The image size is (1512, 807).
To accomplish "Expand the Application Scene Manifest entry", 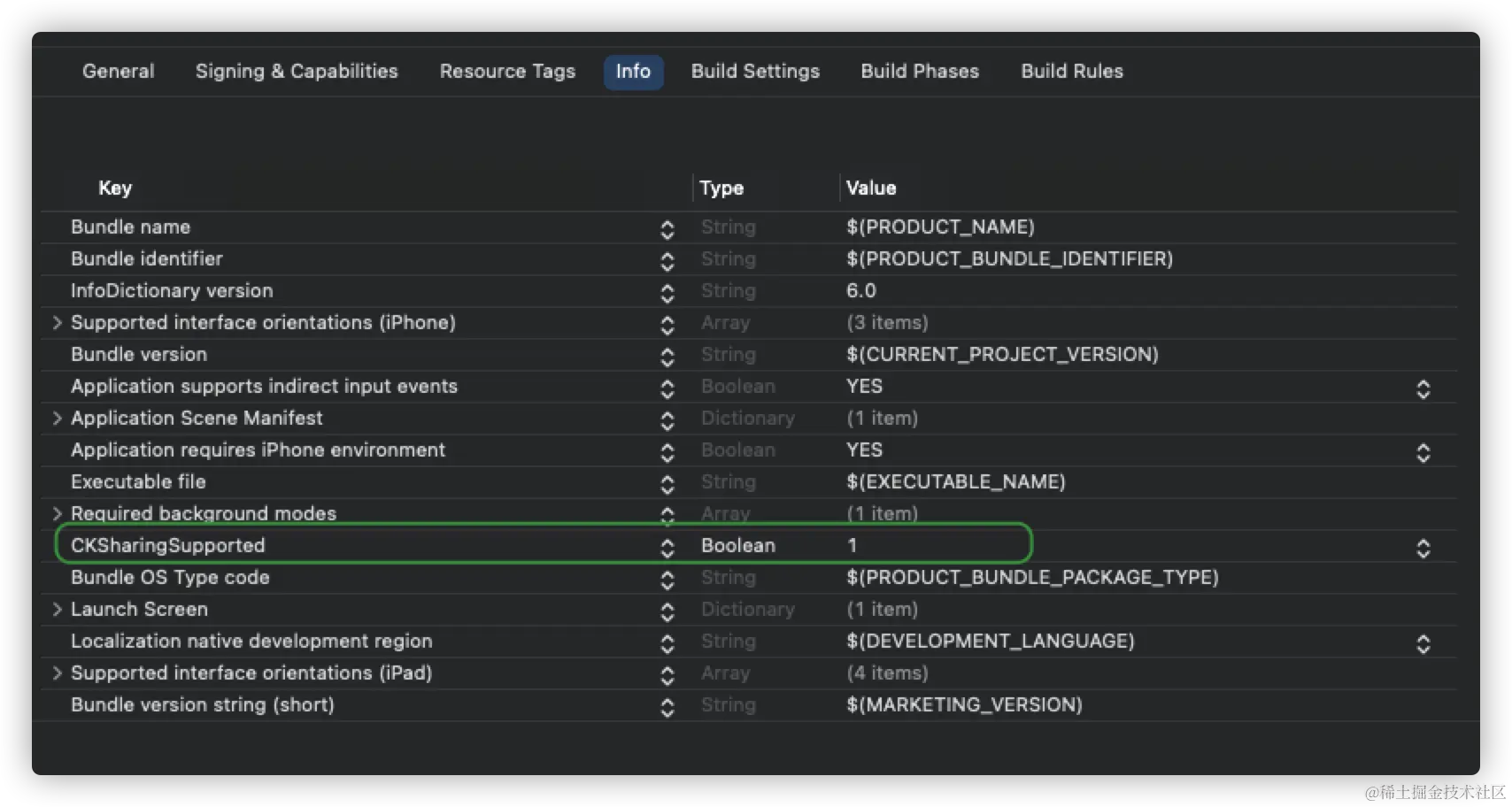I will tap(58, 419).
